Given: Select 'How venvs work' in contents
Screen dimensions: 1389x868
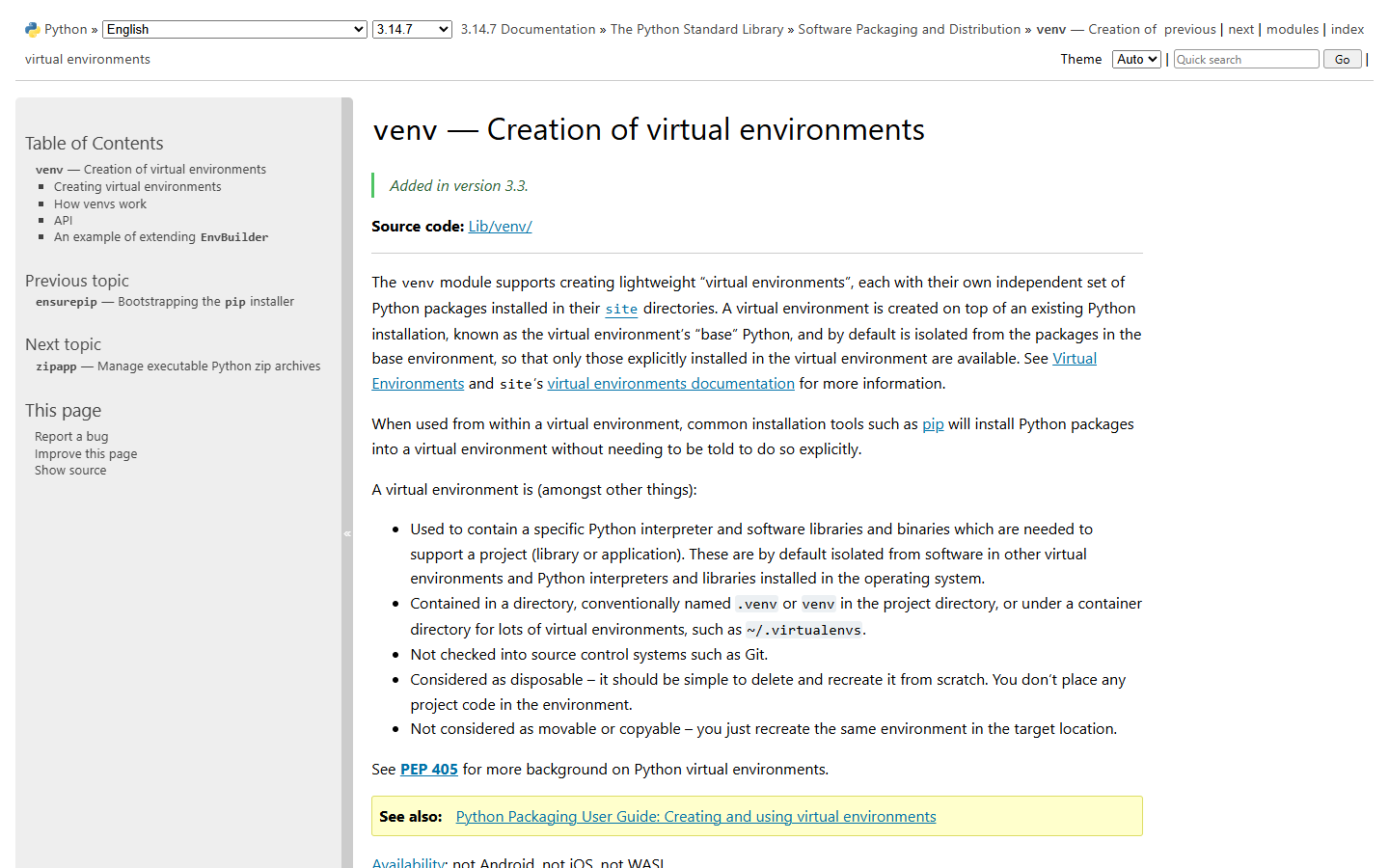Looking at the screenshot, I should 100,204.
